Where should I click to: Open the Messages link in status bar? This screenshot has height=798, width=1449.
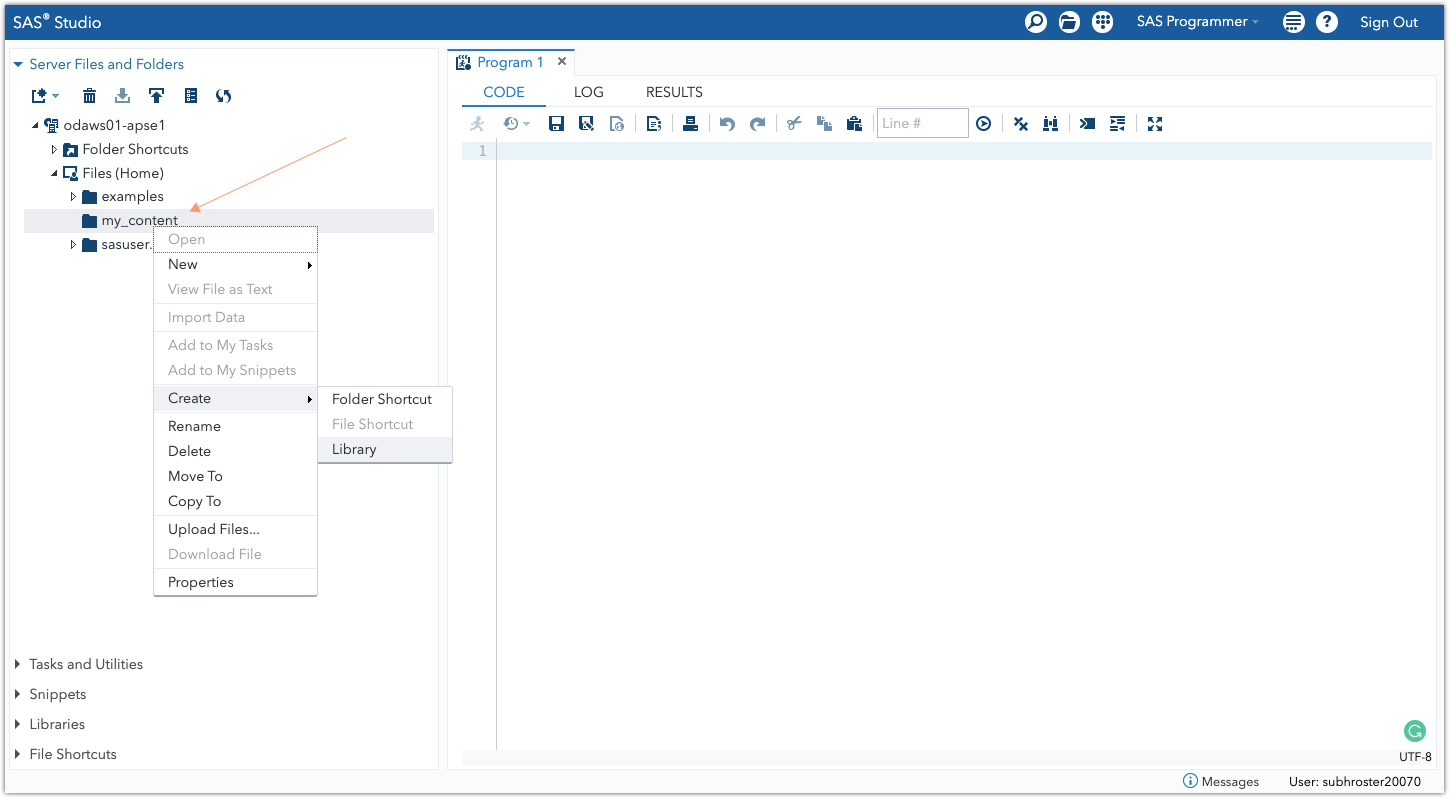(x=1221, y=781)
